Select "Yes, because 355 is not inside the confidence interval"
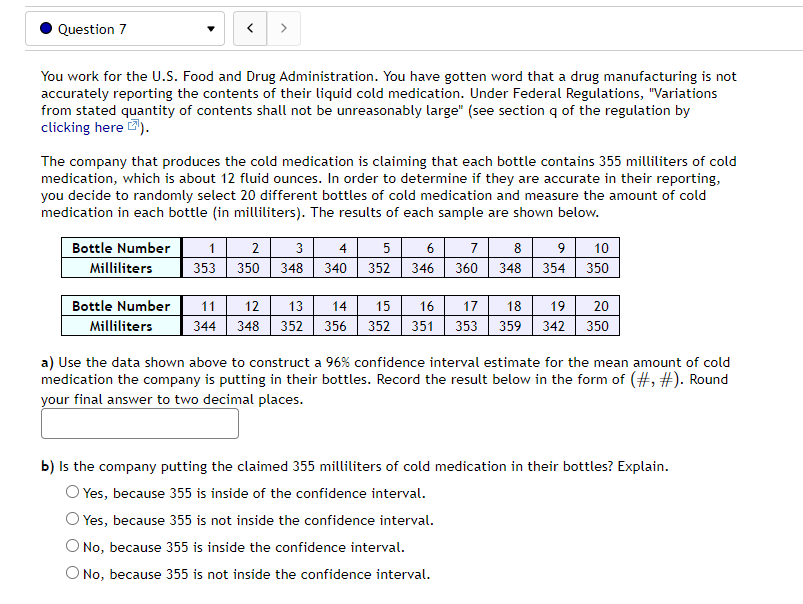The image size is (803, 604). coord(72,518)
